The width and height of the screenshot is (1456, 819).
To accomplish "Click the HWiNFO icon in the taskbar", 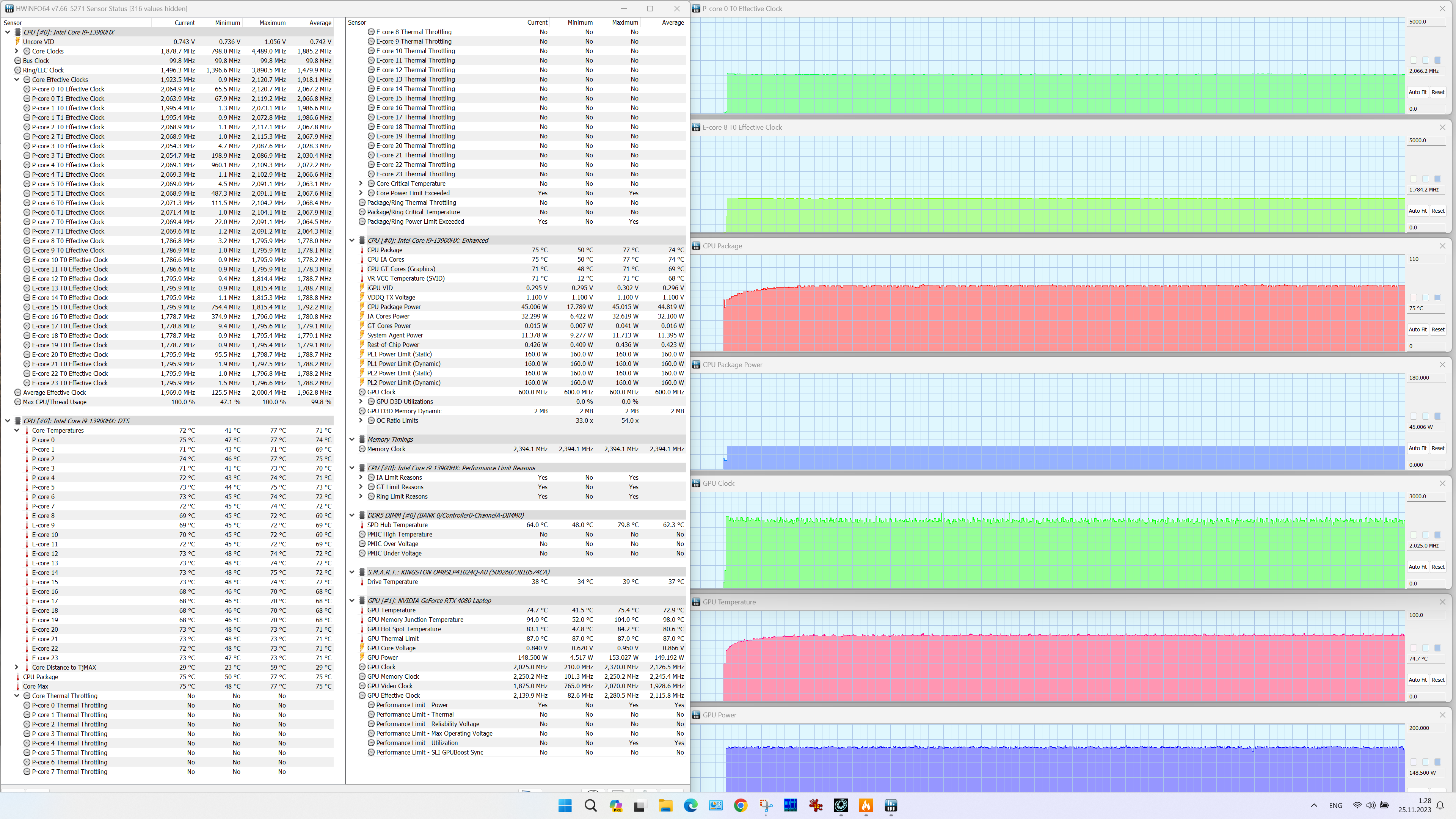I will (x=891, y=805).
